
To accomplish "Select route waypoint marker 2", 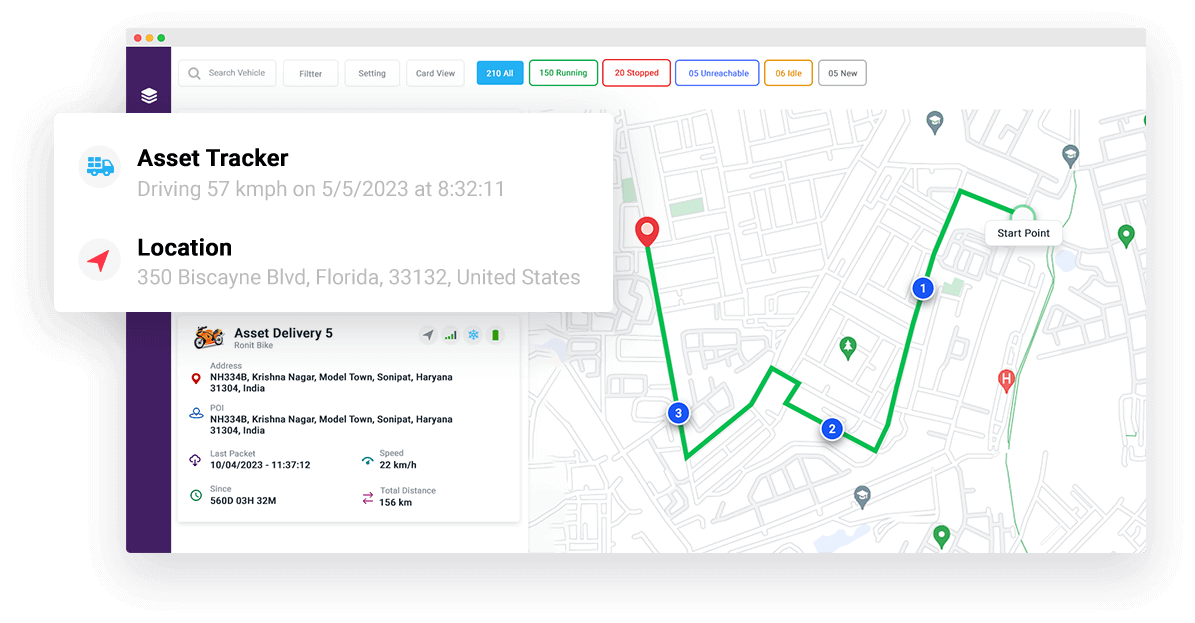I will [x=832, y=429].
